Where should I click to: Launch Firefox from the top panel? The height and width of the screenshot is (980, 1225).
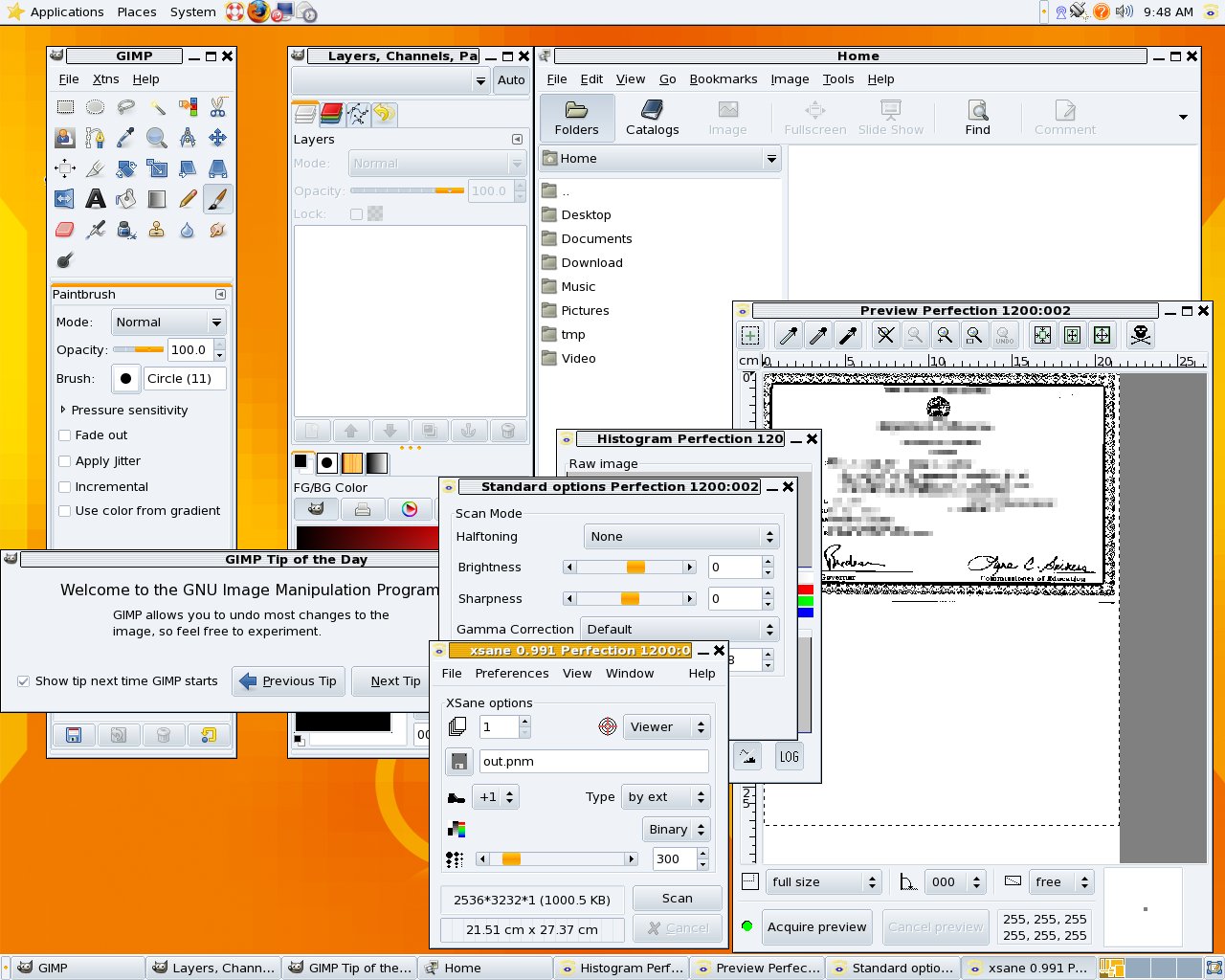258,11
